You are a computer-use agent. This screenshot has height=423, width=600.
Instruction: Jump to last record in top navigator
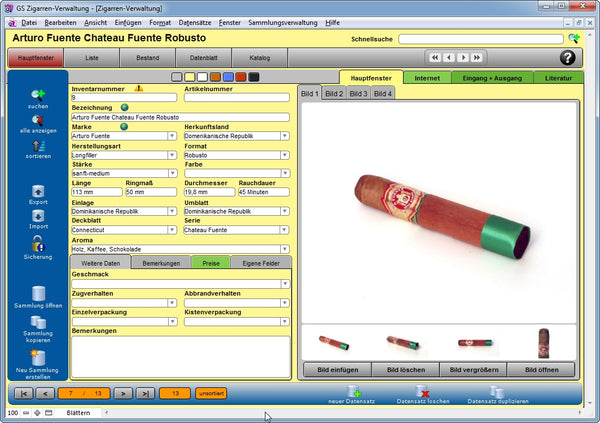pyautogui.click(x=477, y=57)
